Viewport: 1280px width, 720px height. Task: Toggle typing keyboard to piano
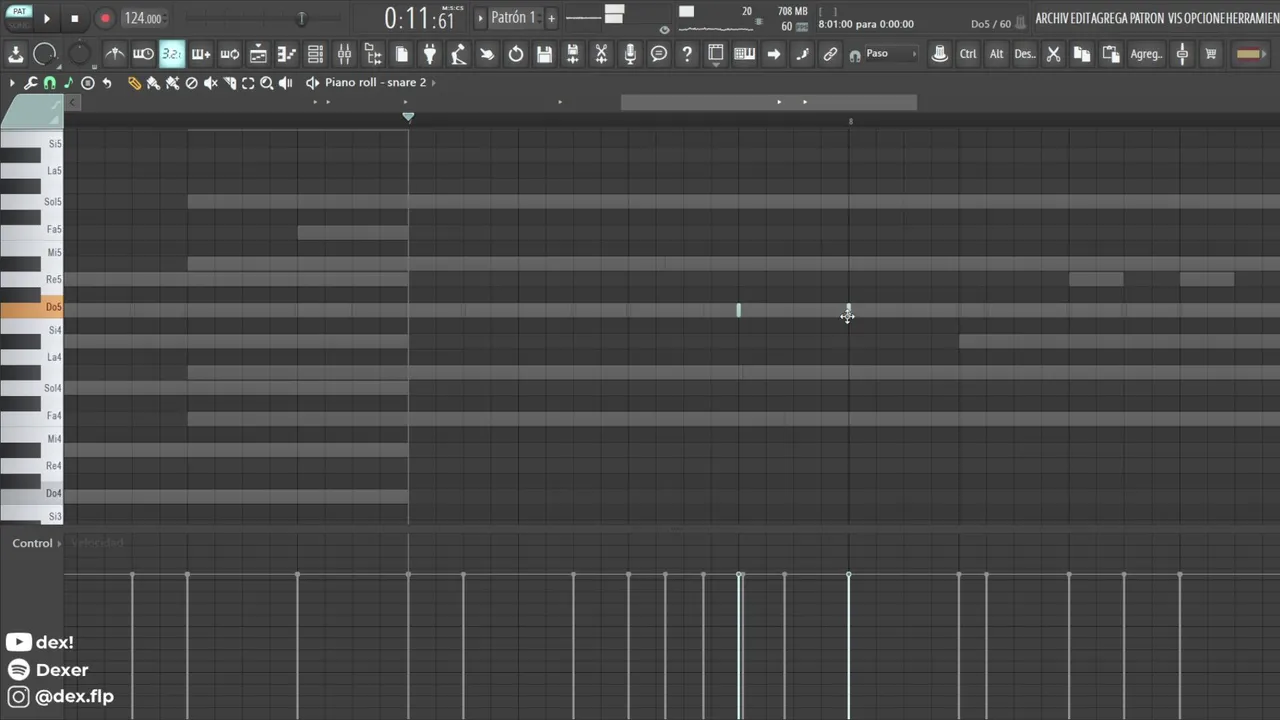[x=745, y=54]
